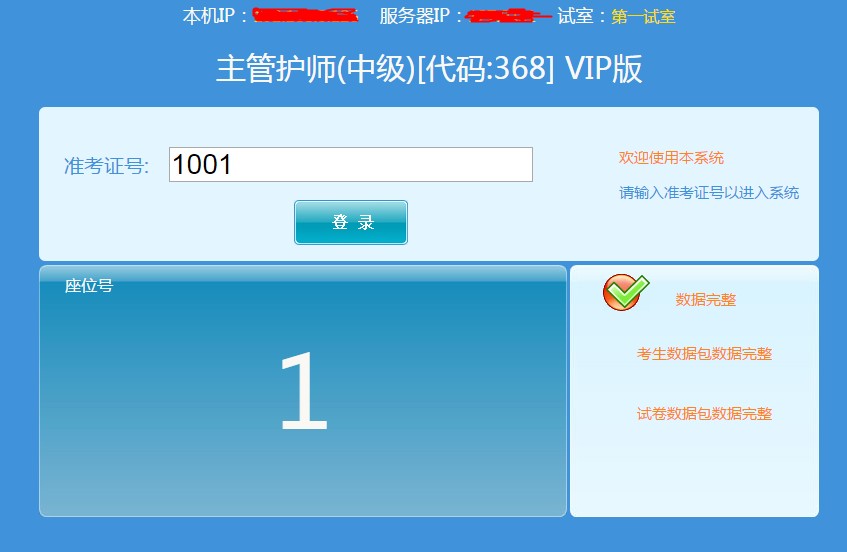
Task: Click the large seat number 1
Action: pos(304,390)
